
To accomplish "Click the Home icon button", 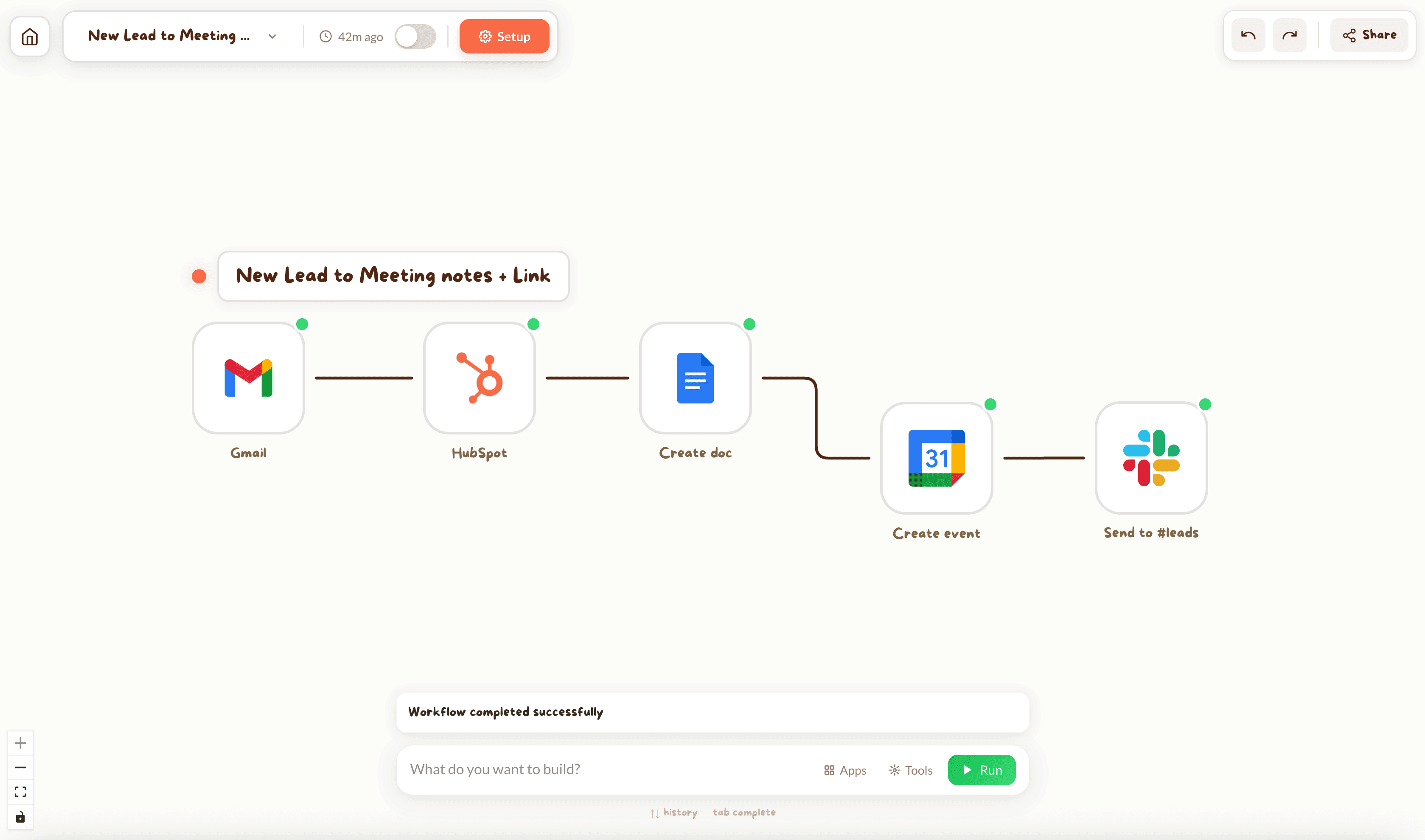I will coord(29,37).
